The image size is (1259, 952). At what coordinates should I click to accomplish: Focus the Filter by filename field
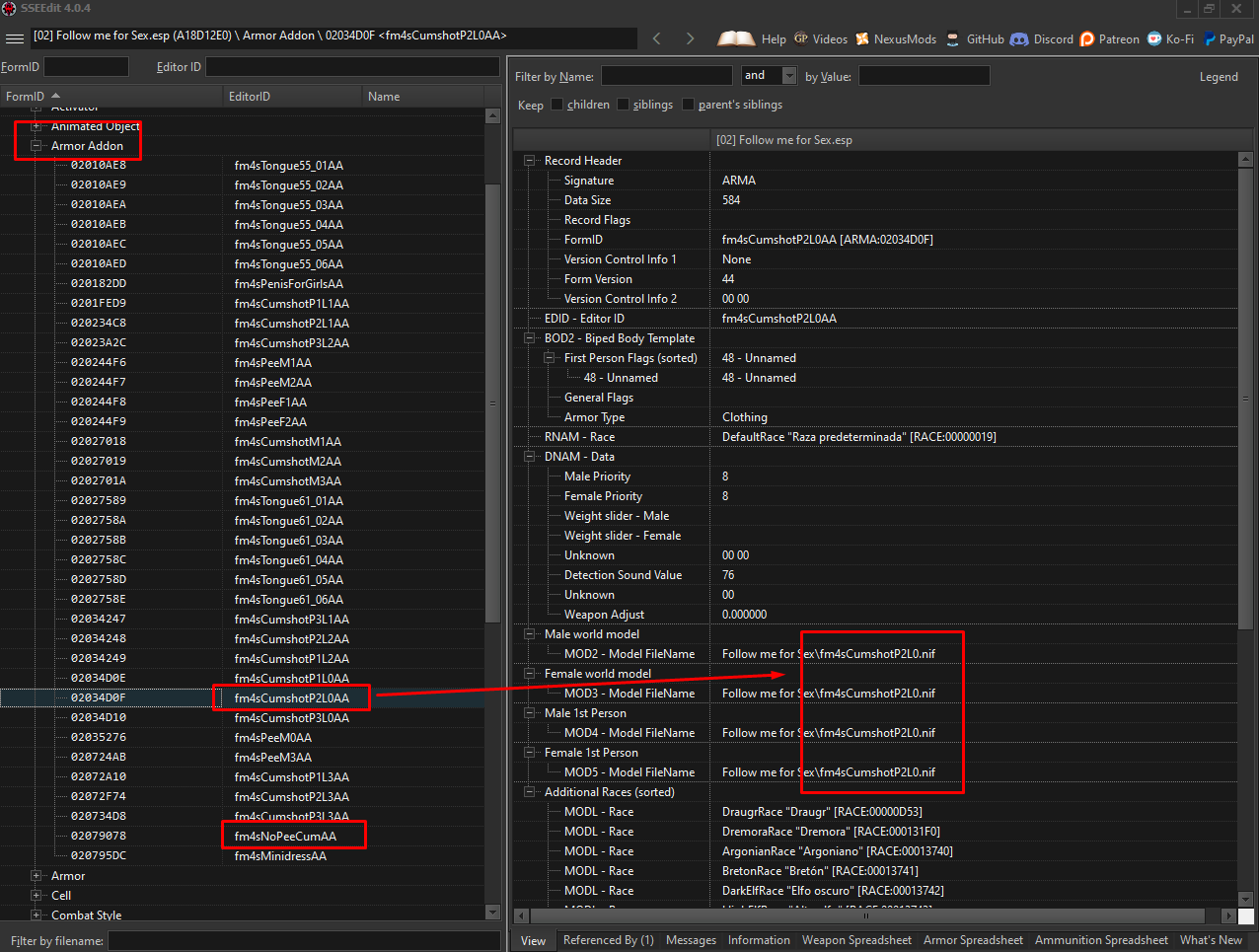304,941
